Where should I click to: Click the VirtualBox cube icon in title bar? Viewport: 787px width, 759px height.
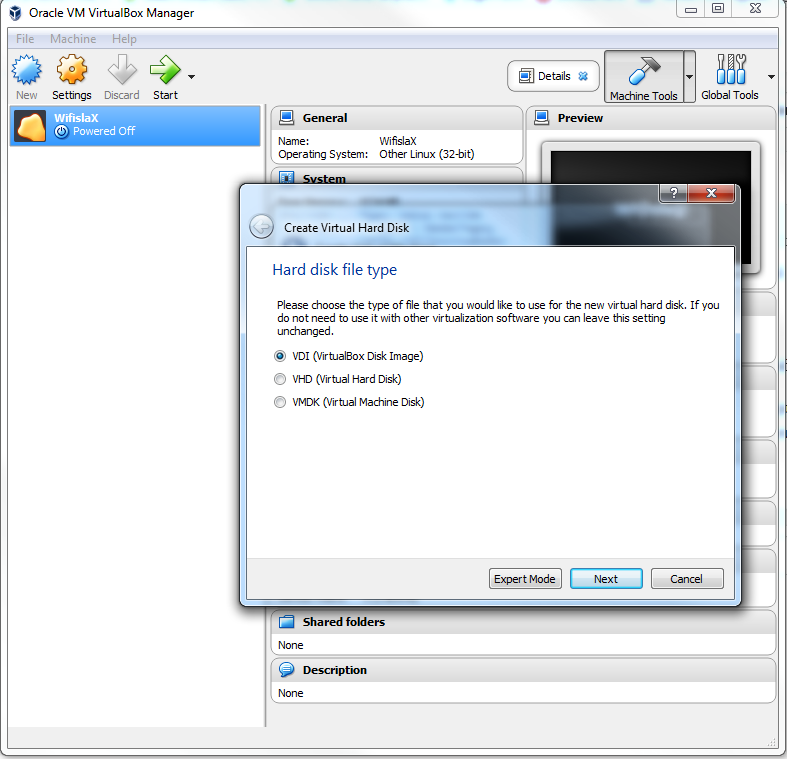(16, 13)
